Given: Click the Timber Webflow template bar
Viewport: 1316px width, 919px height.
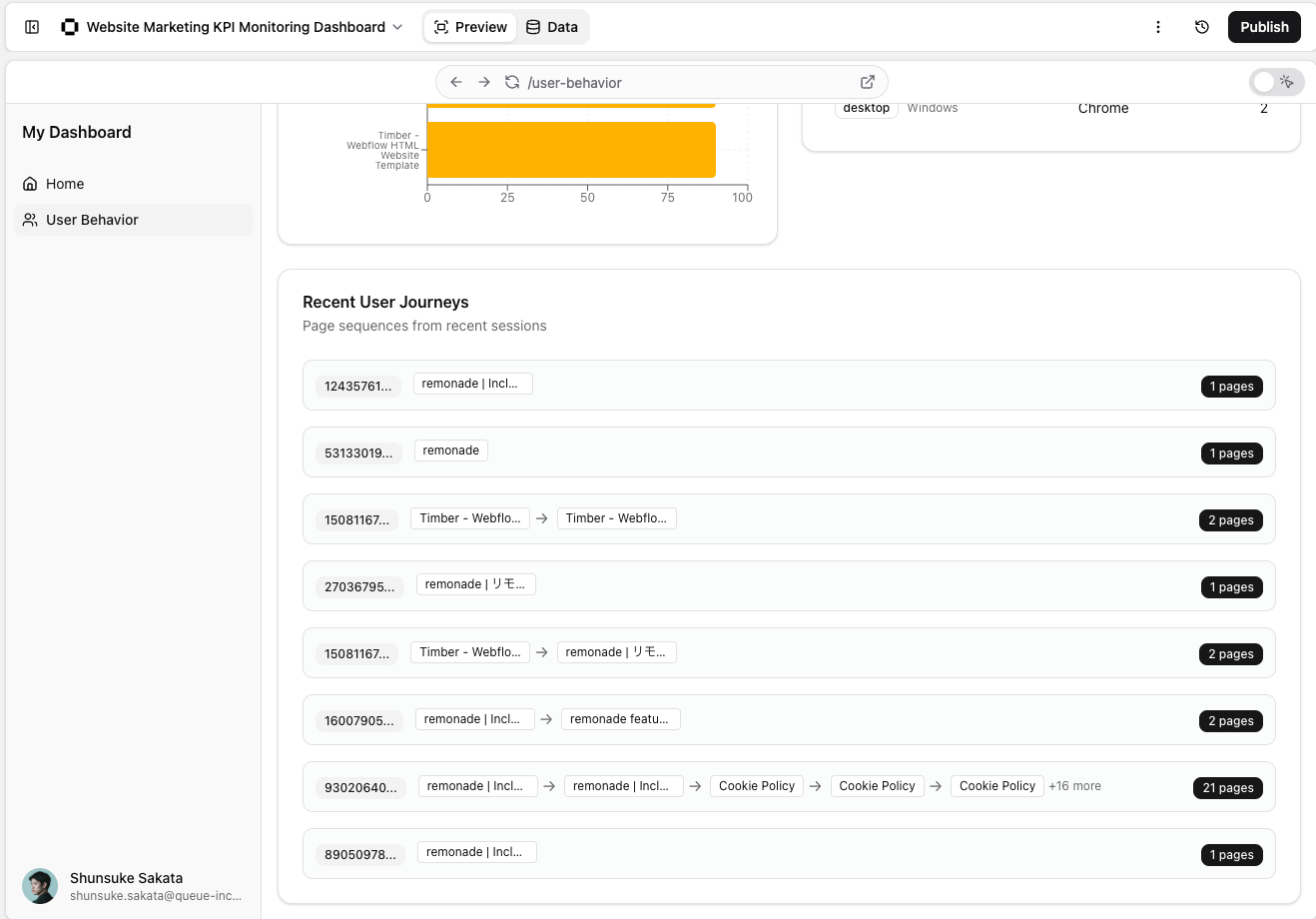Looking at the screenshot, I should (571, 150).
